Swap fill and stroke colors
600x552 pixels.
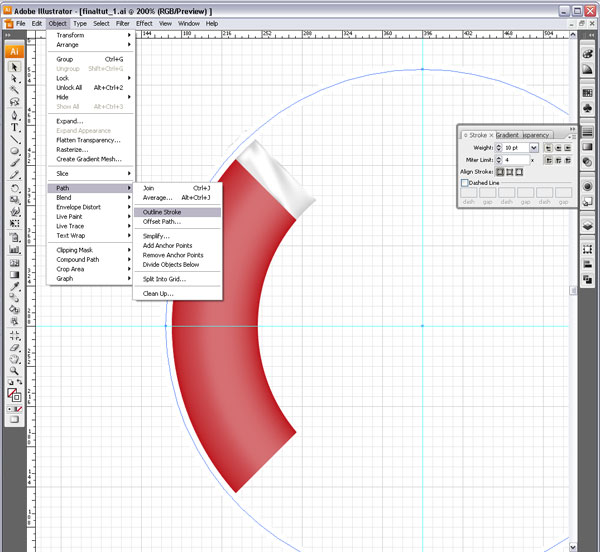pyautogui.click(x=19, y=382)
